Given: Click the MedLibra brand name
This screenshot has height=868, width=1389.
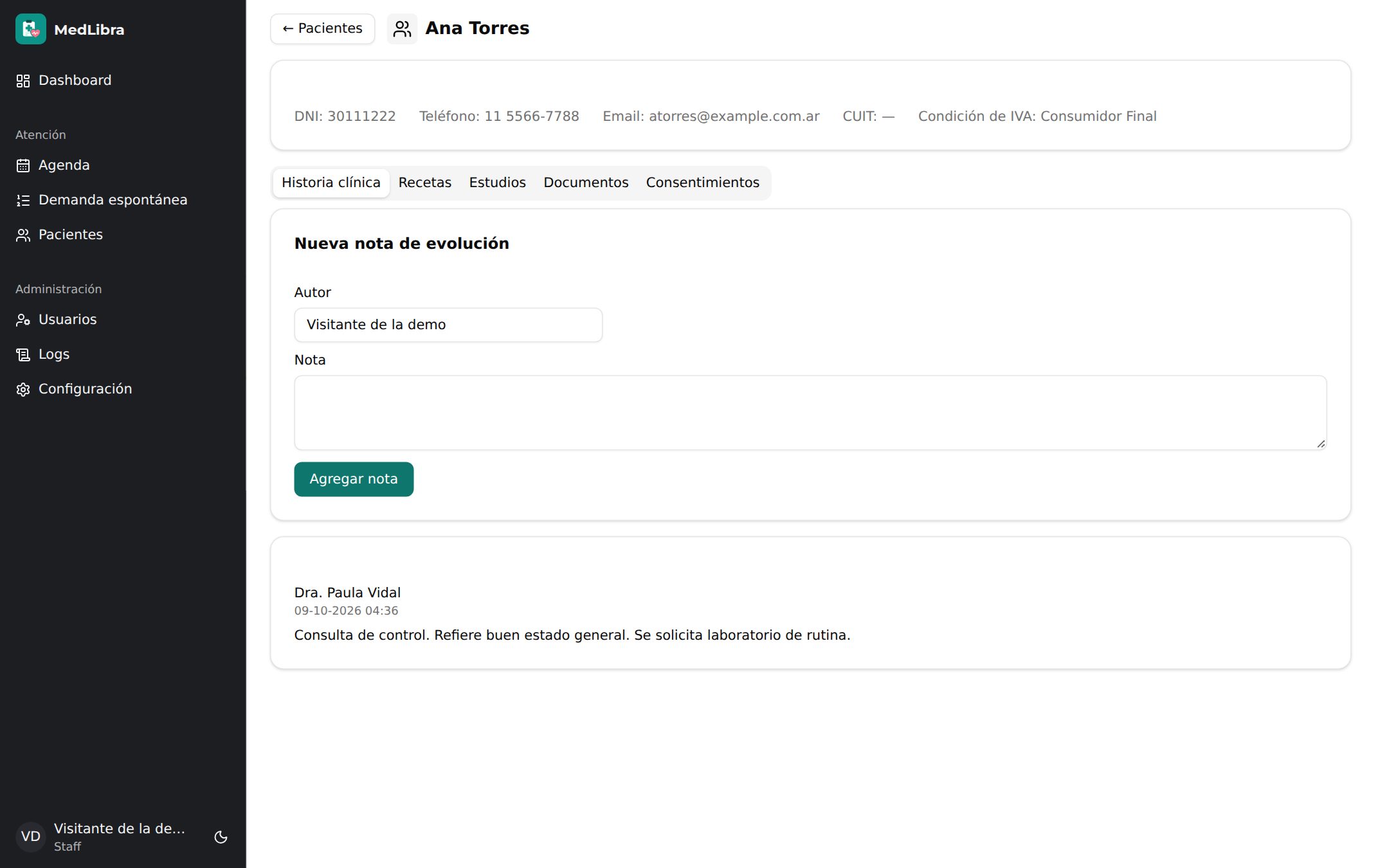Looking at the screenshot, I should click(x=89, y=30).
